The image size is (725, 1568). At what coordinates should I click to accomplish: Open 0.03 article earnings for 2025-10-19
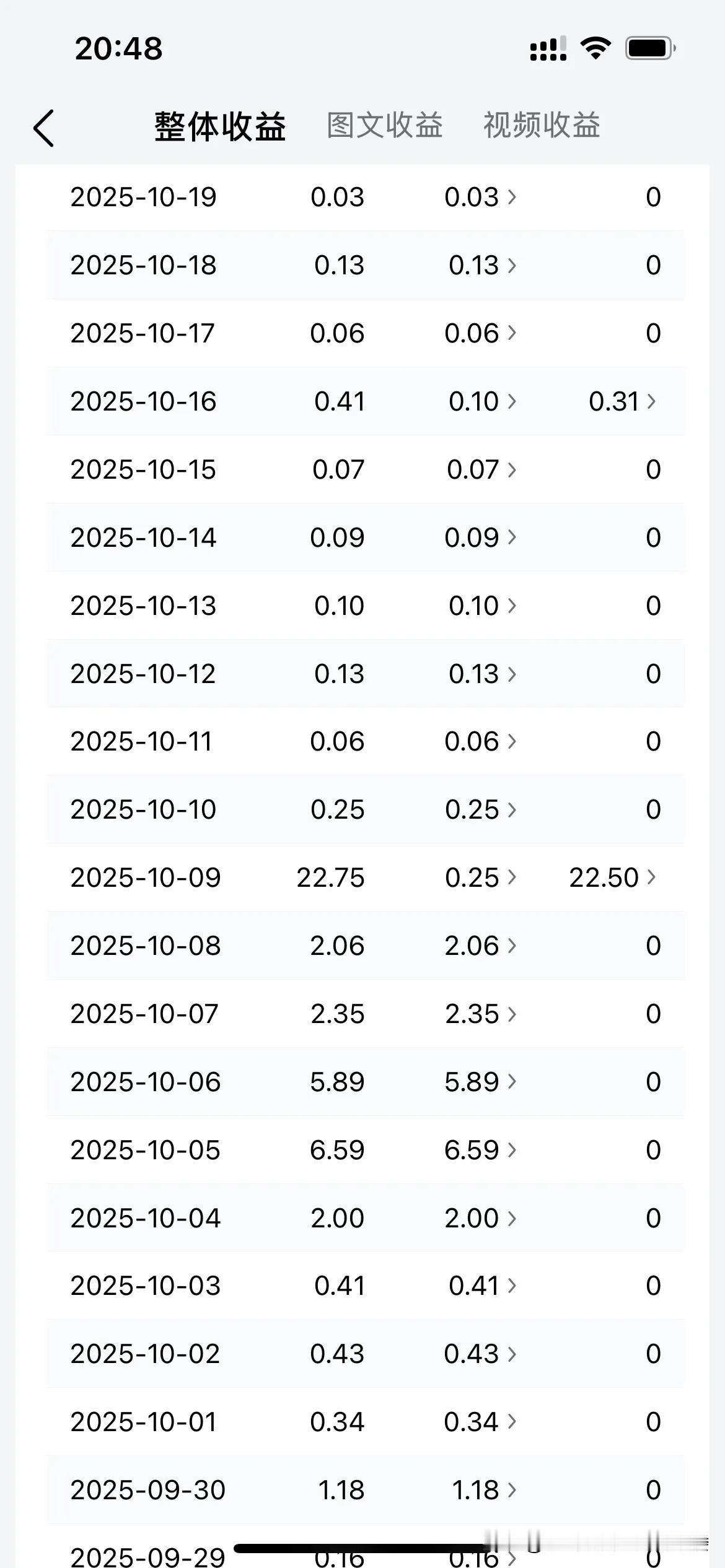(480, 197)
